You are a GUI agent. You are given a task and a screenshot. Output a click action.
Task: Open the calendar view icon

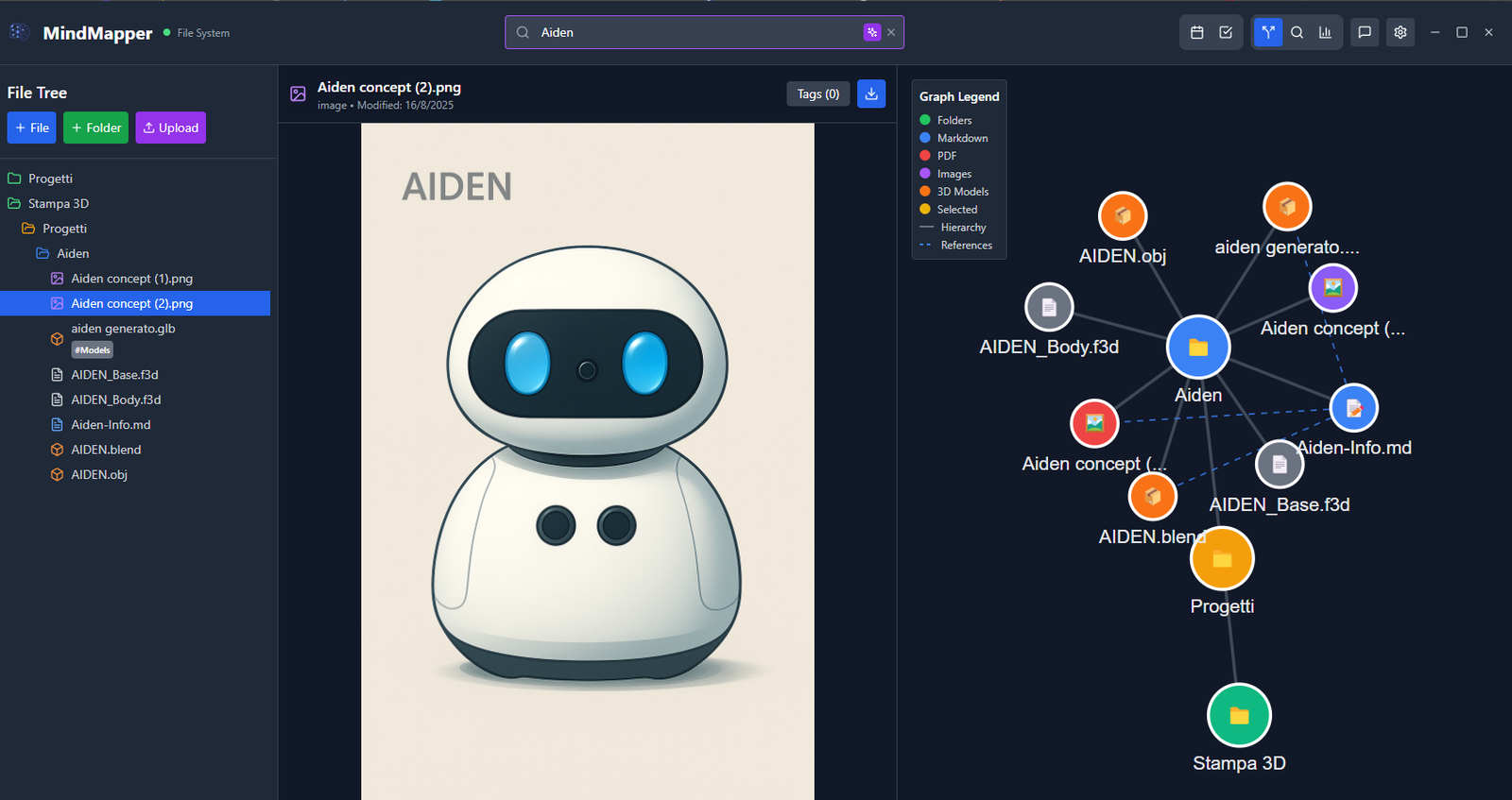pos(1196,32)
